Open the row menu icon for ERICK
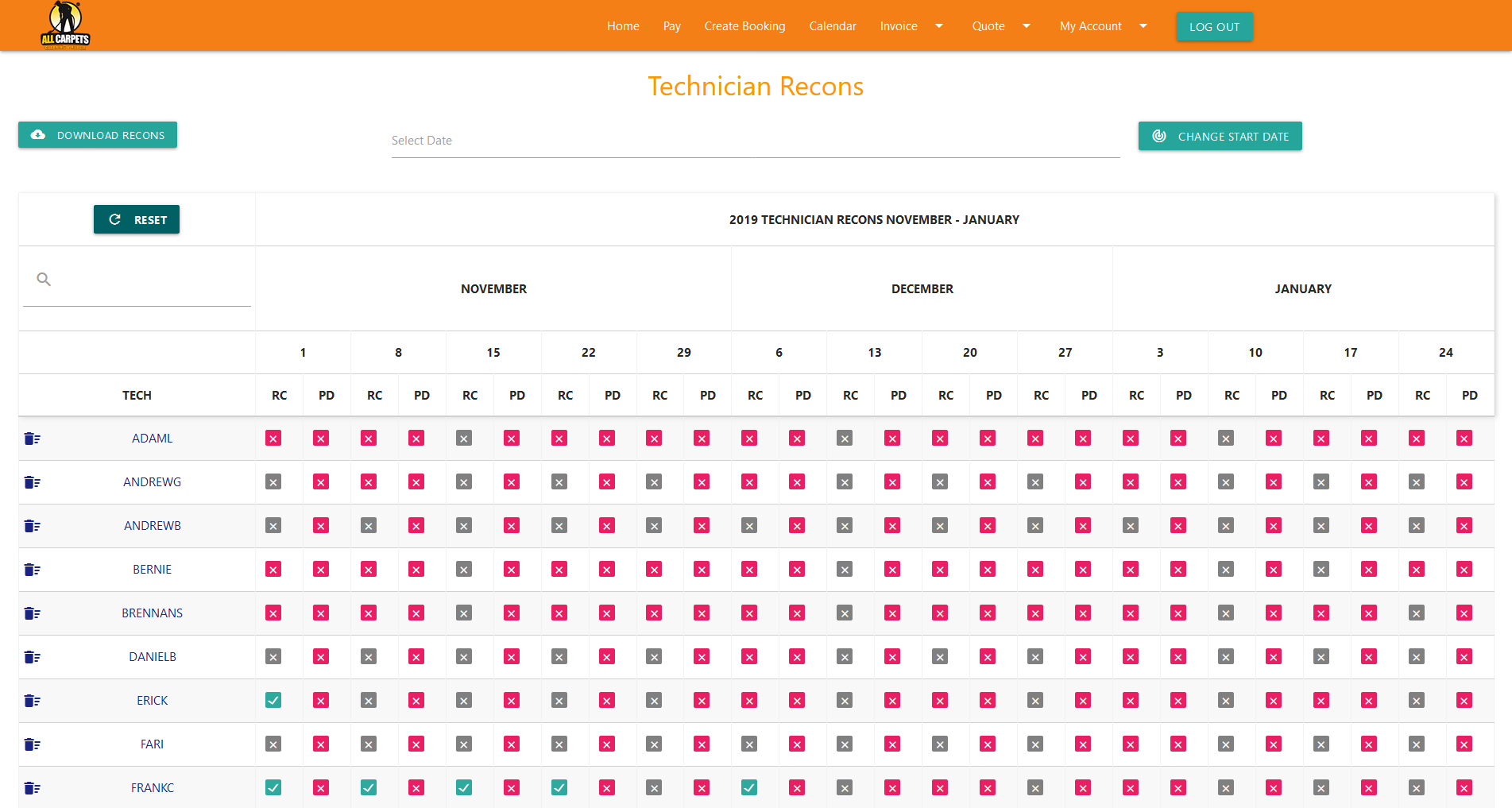The width and height of the screenshot is (1512, 808). pos(32,701)
